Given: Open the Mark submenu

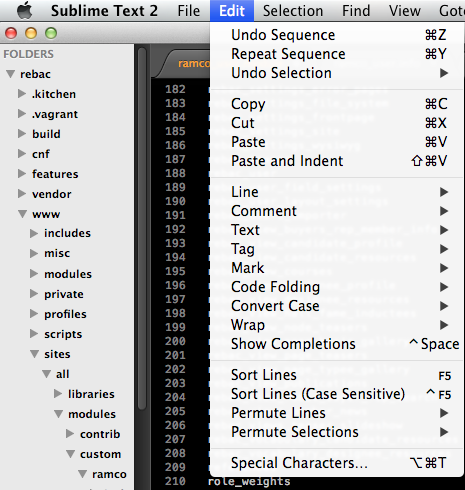Looking at the screenshot, I should click(x=337, y=268).
